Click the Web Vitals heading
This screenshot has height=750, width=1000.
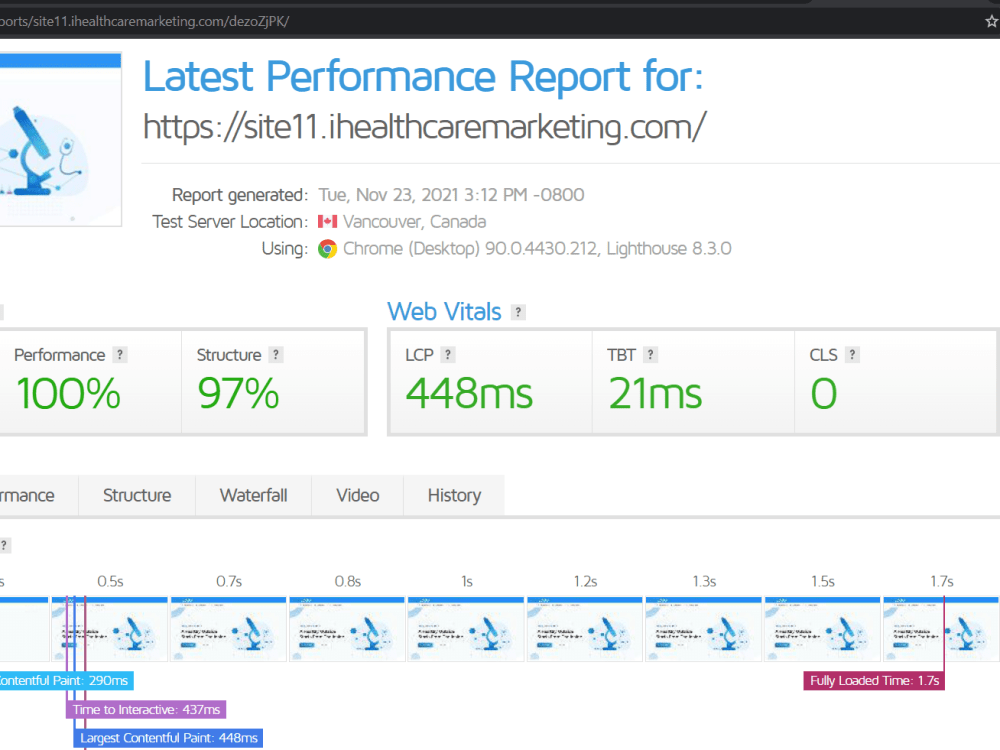(445, 312)
